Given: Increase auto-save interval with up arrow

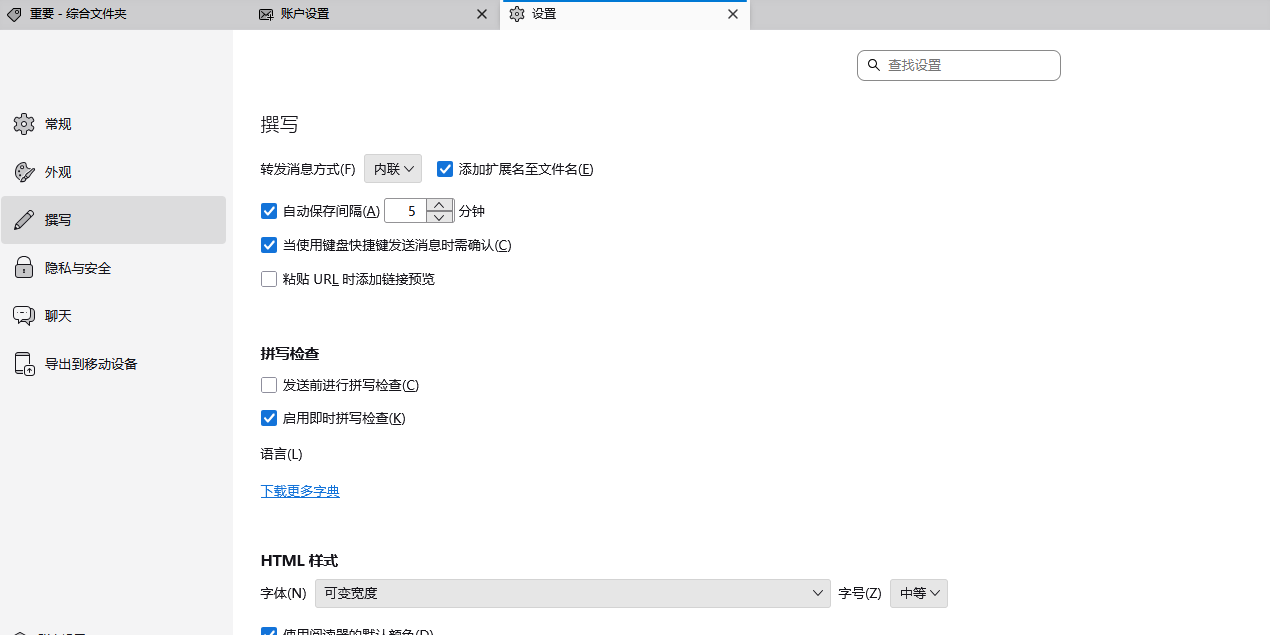Looking at the screenshot, I should click(439, 205).
